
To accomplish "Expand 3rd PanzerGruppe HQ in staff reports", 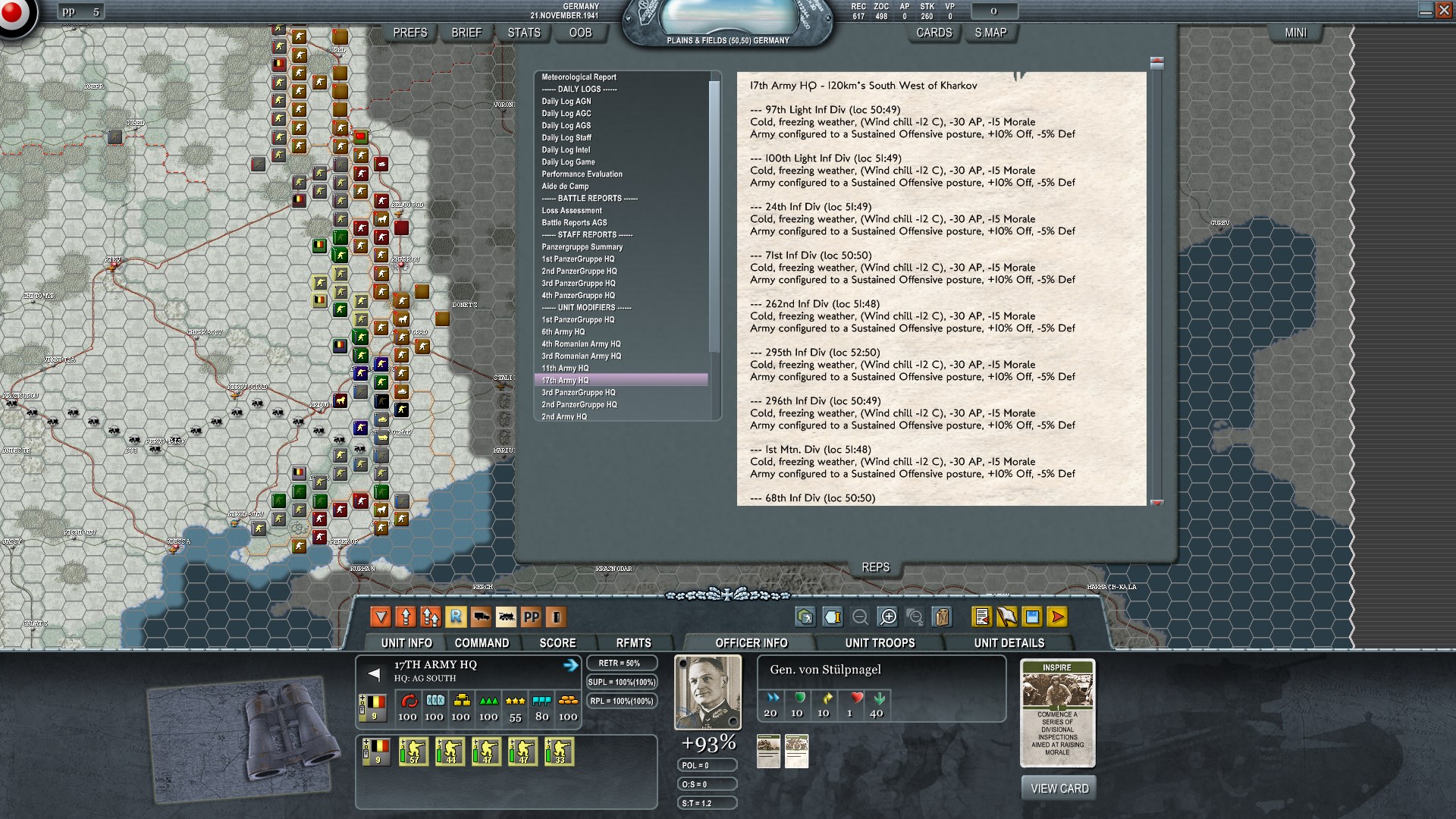I will [580, 283].
